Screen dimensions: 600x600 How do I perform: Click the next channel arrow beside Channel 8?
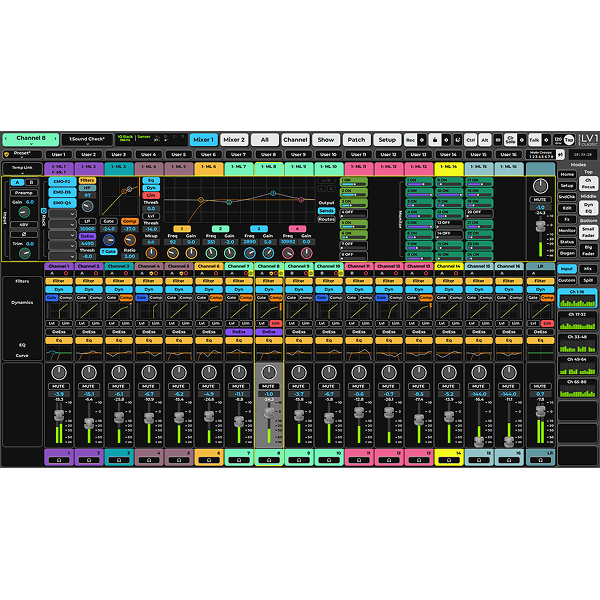pos(55,138)
